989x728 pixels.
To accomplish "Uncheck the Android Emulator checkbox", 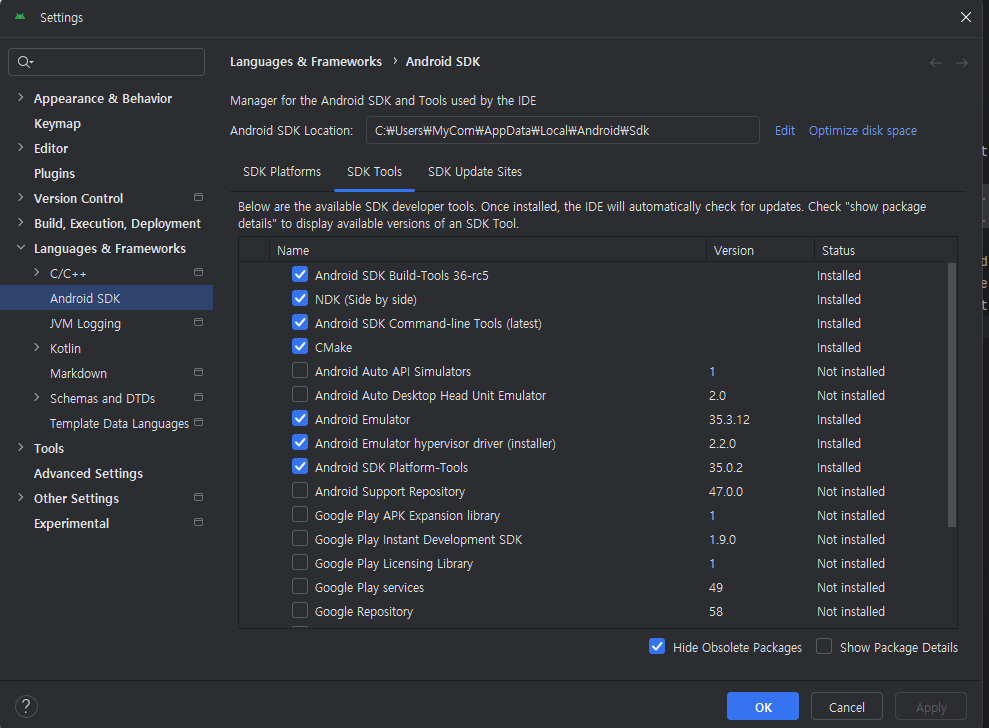I will pos(300,418).
